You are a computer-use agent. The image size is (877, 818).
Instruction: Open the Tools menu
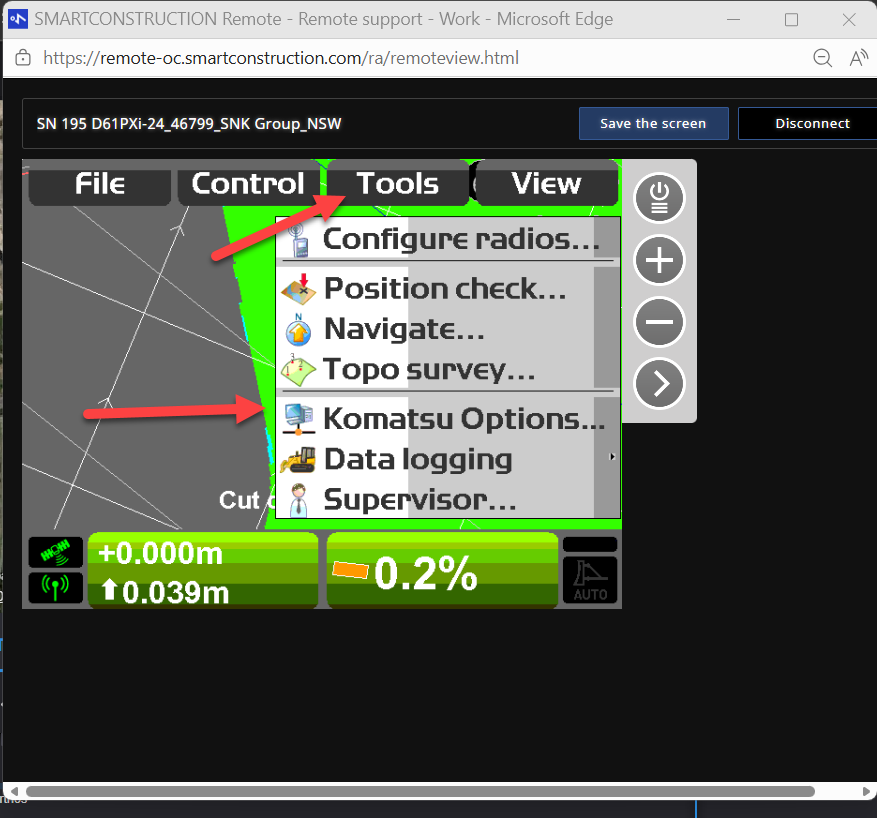click(398, 183)
